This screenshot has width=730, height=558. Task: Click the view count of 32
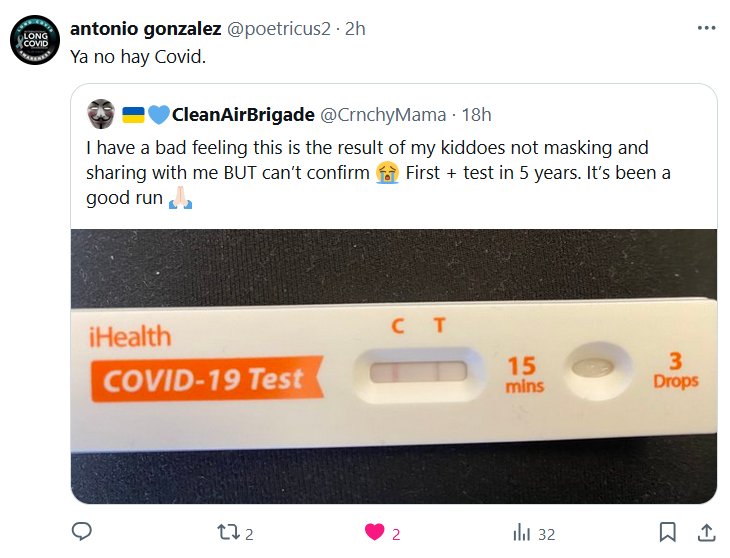click(x=546, y=534)
